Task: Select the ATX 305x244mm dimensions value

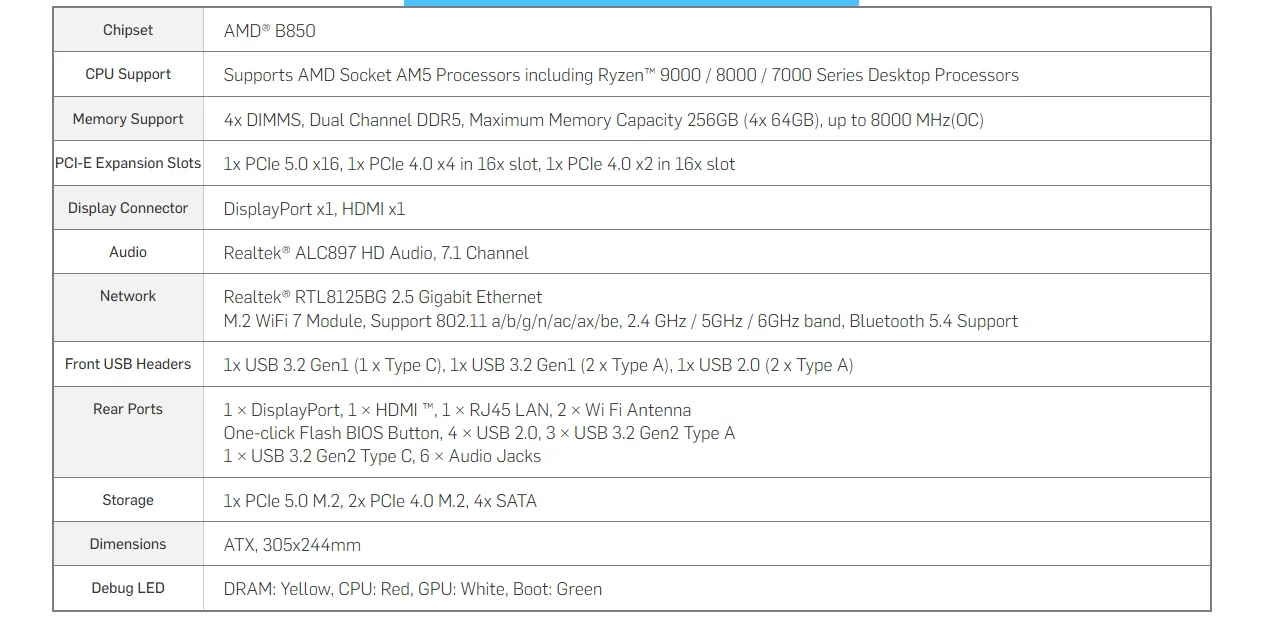Action: click(x=292, y=545)
